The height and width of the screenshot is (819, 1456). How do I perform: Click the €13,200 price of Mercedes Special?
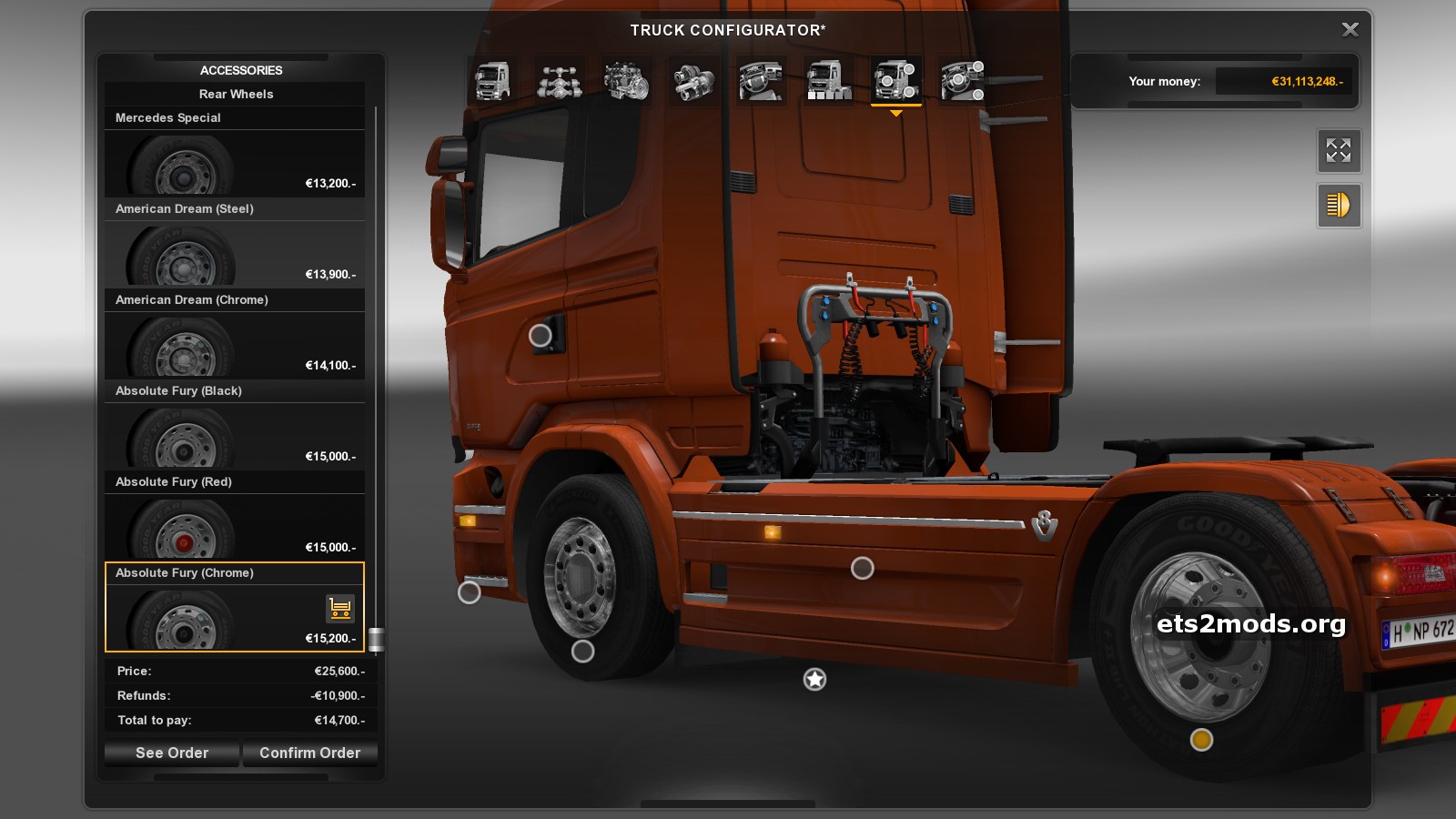330,183
